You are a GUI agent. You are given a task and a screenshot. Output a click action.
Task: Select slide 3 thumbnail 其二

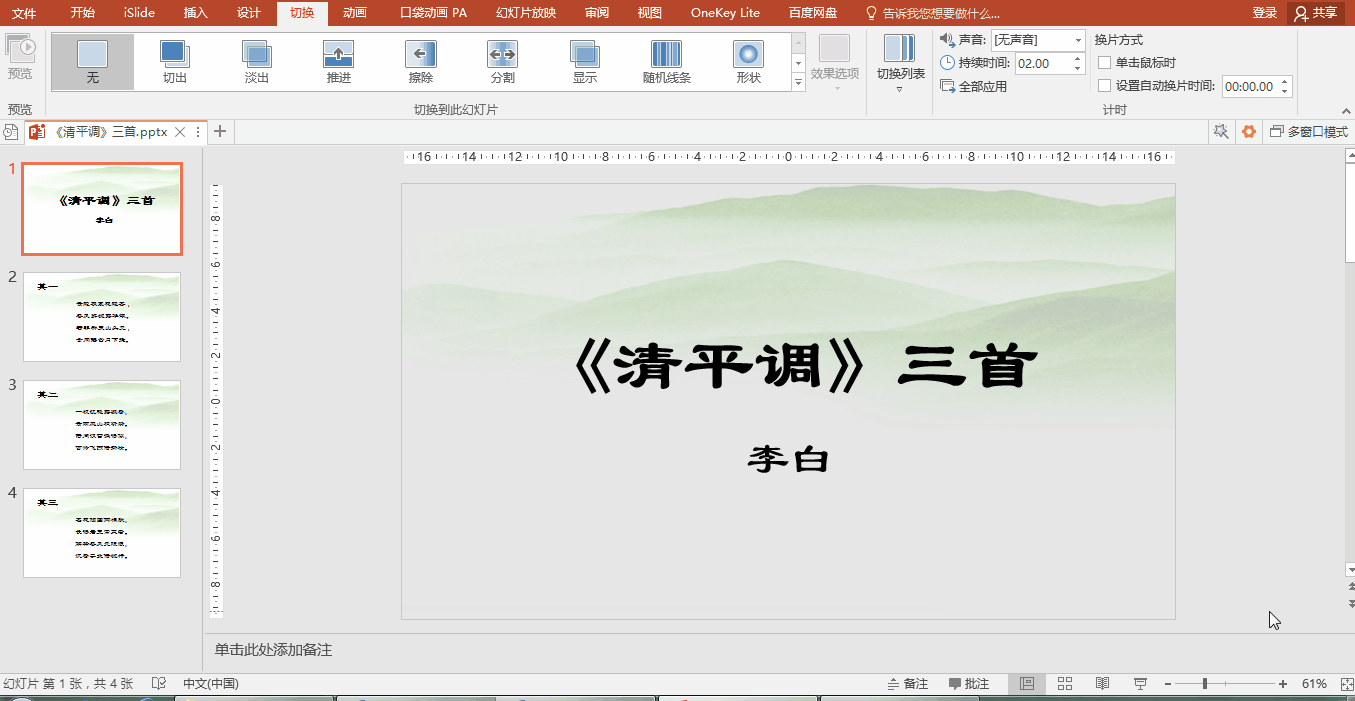[102, 424]
